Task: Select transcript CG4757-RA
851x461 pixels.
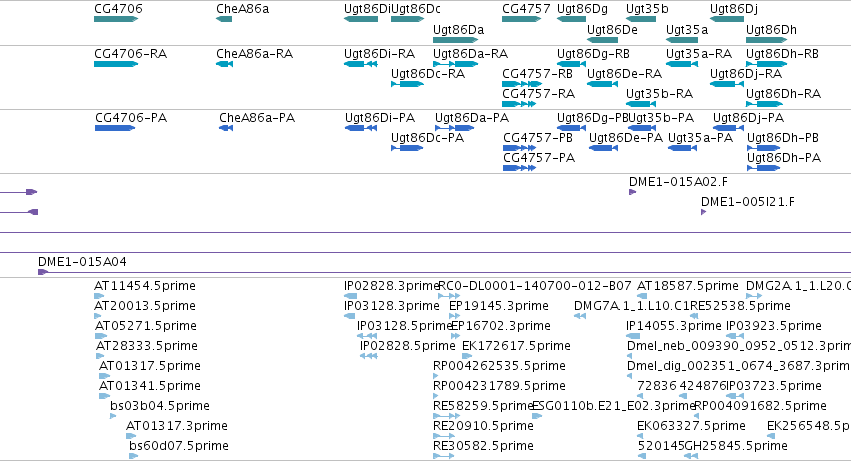Action: (519, 104)
